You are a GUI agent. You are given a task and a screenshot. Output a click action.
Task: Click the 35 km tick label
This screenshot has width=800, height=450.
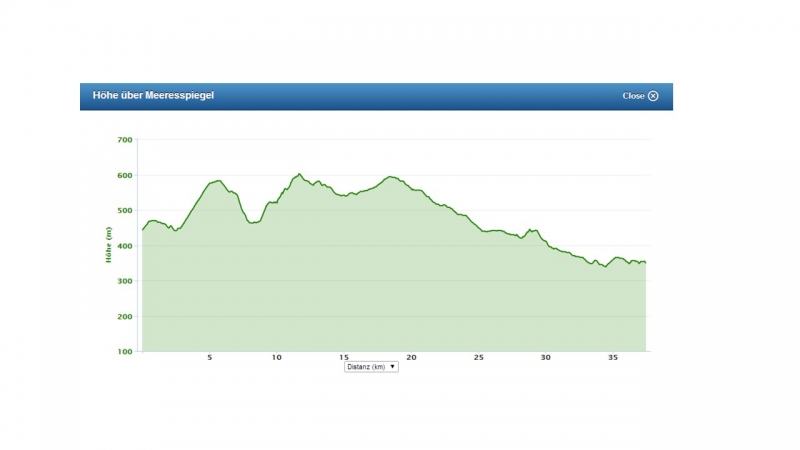point(613,358)
